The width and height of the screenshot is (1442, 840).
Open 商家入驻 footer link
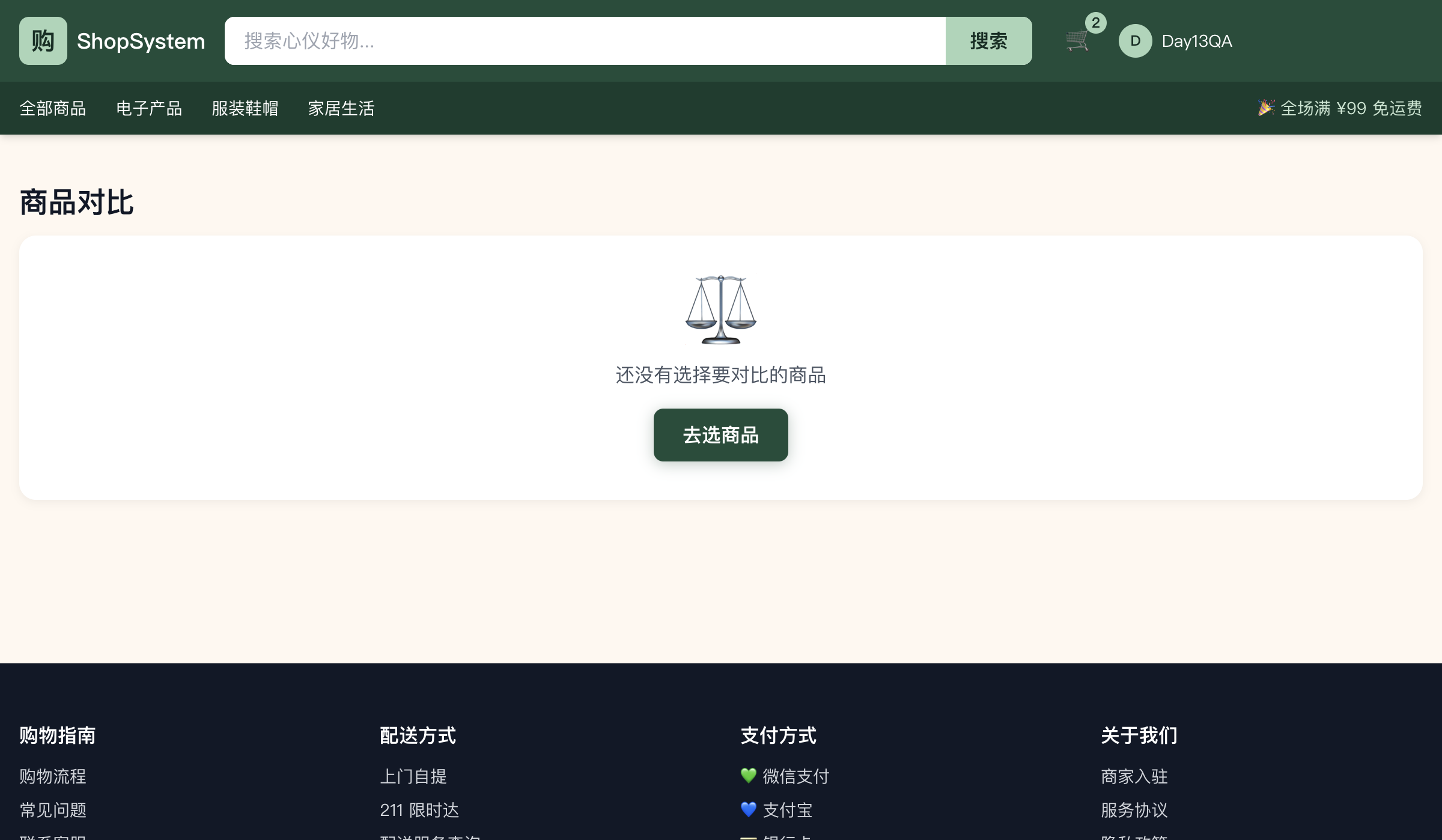point(1134,776)
